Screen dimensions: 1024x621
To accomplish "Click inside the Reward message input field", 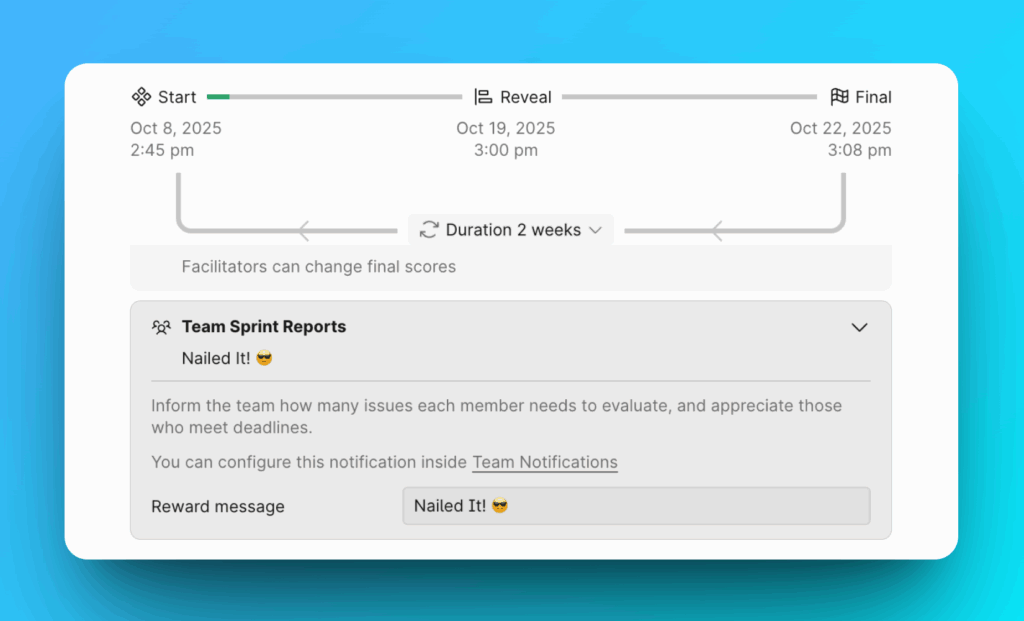I will (x=636, y=505).
